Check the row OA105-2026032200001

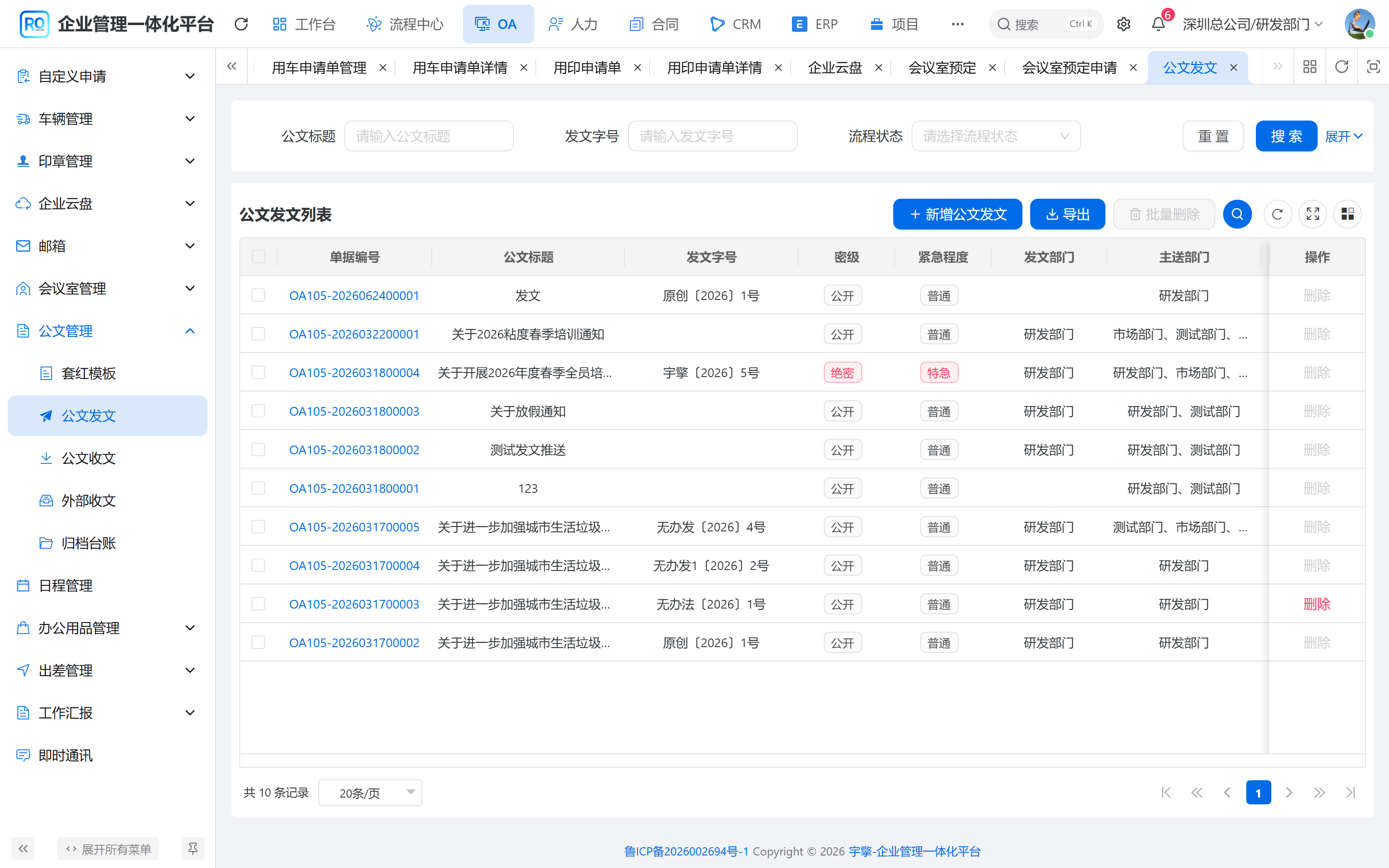[x=259, y=334]
